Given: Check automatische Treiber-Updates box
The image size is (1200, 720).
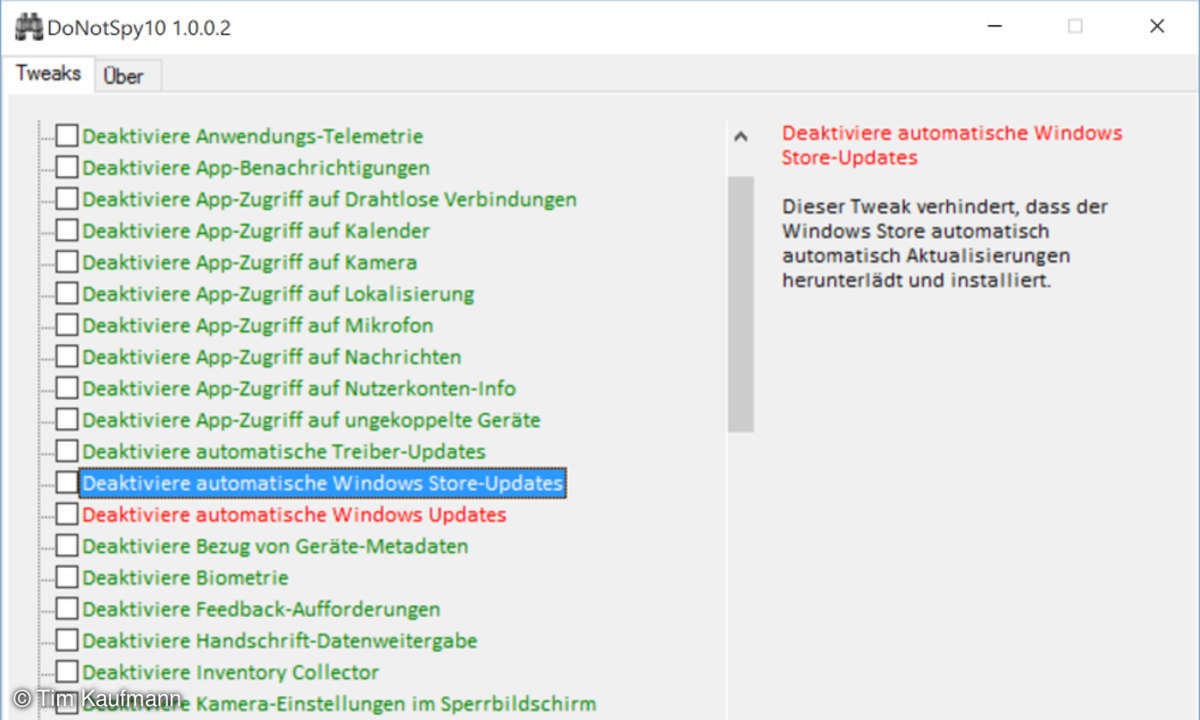Looking at the screenshot, I should click(x=66, y=451).
